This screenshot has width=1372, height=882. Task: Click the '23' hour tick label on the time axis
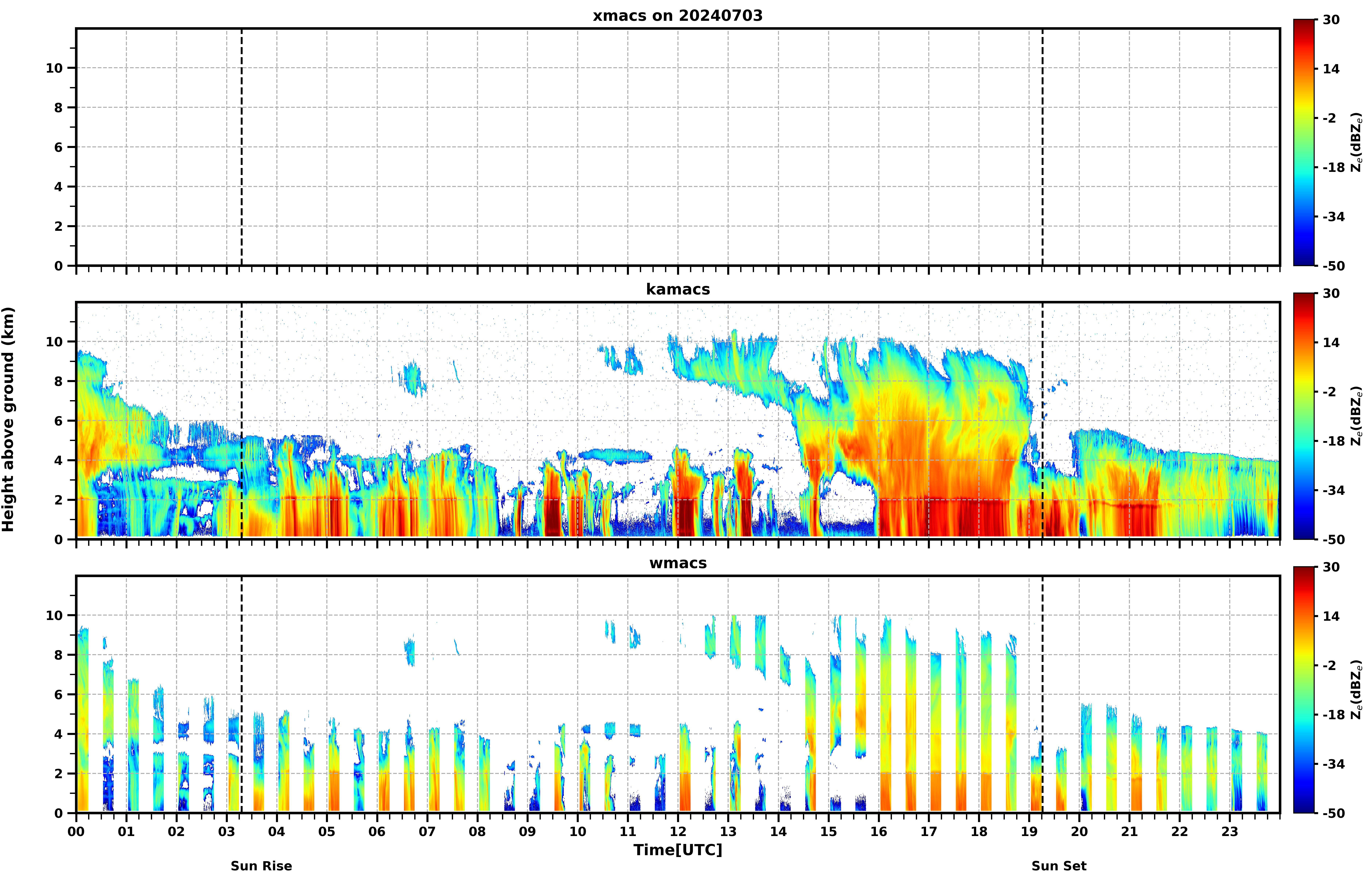click(x=1230, y=832)
